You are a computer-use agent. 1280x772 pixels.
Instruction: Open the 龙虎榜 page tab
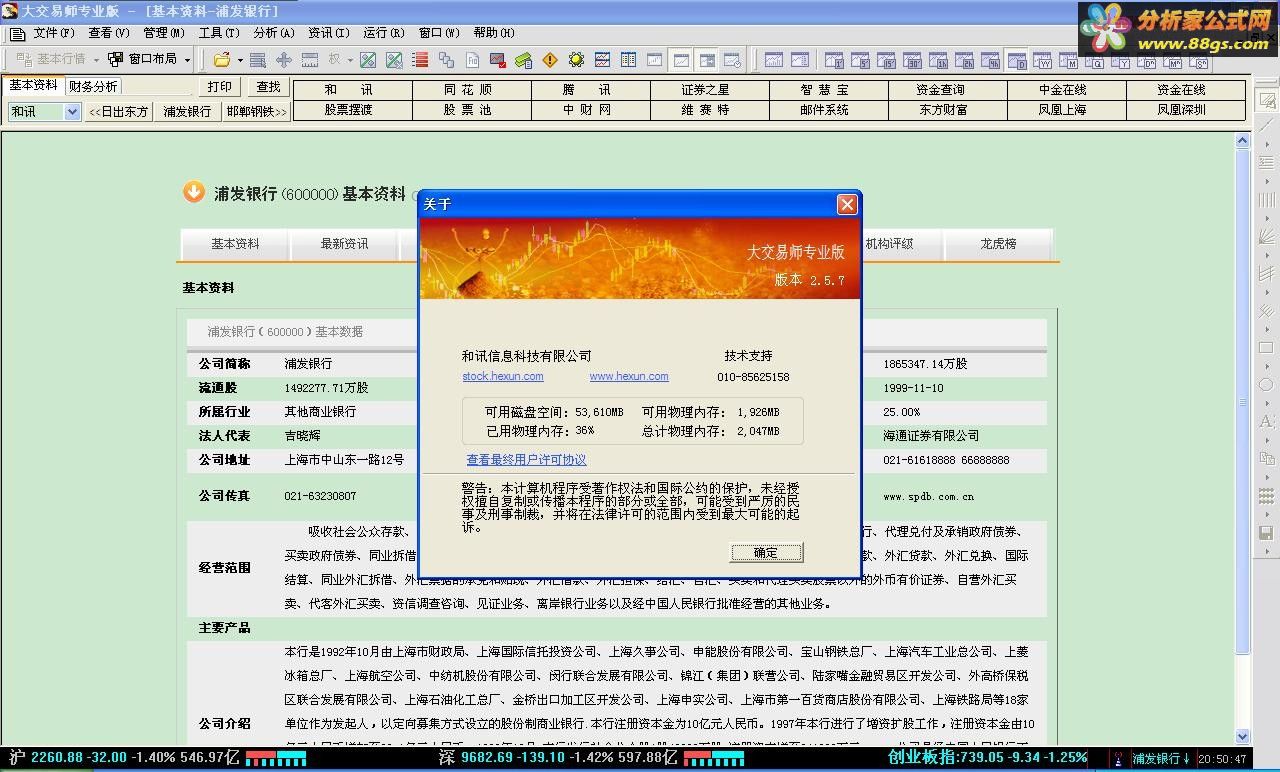click(x=998, y=244)
